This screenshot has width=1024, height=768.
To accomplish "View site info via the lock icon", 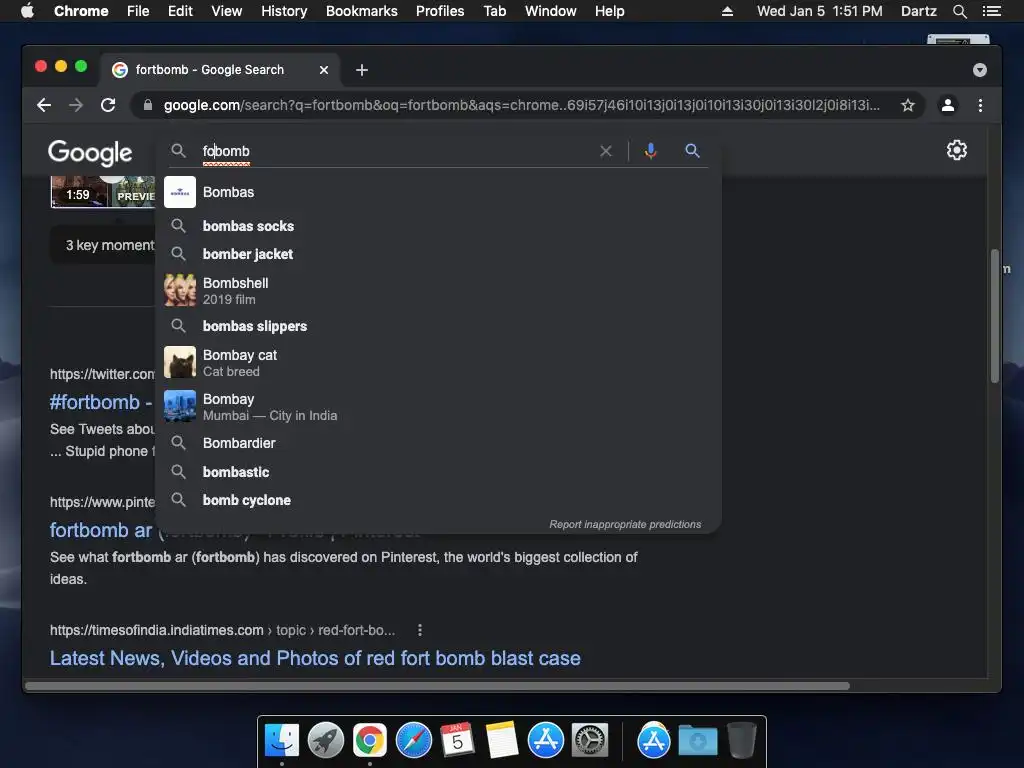I will tap(148, 105).
